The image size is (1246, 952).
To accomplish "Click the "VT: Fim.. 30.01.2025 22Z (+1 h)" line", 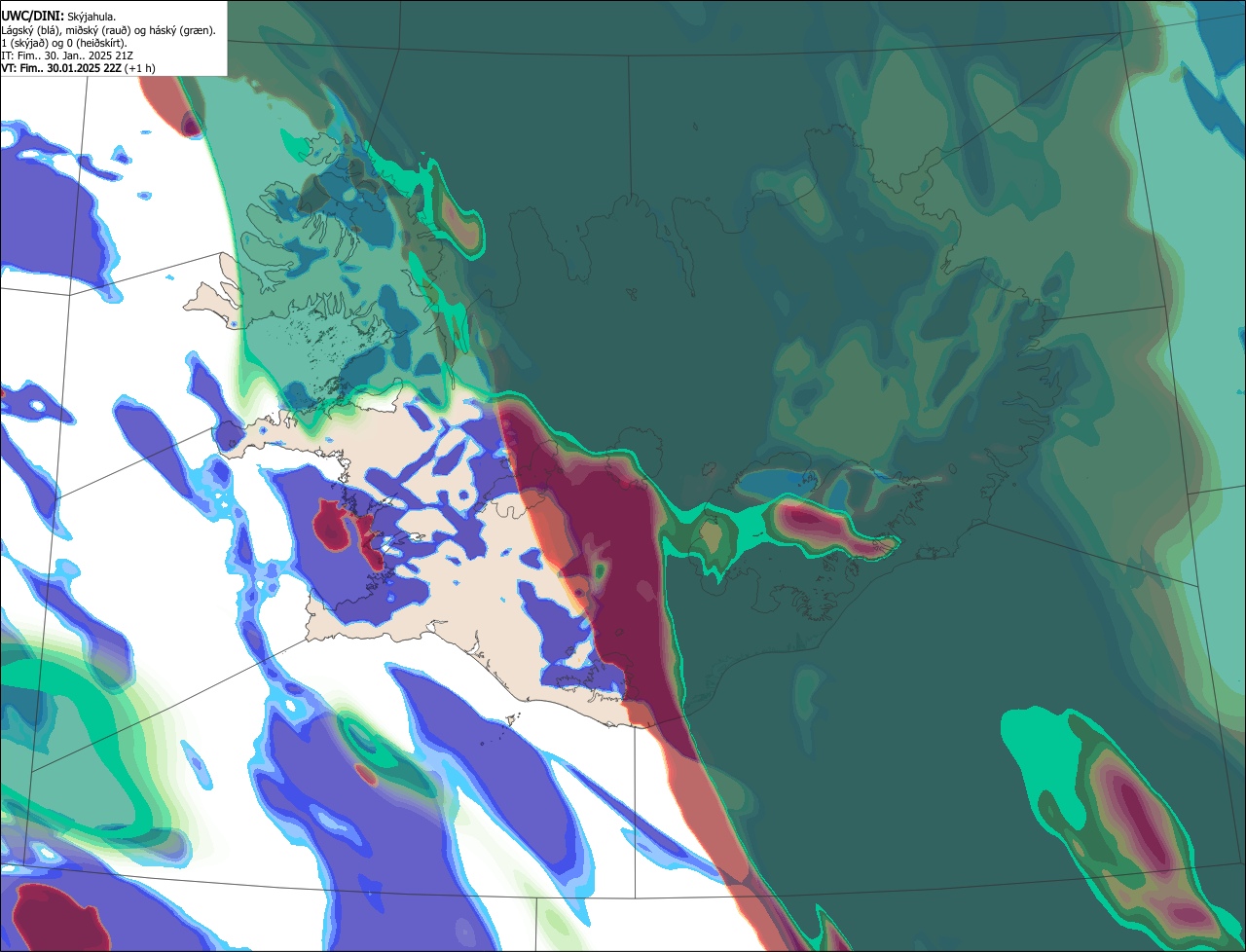I will click(x=78, y=68).
